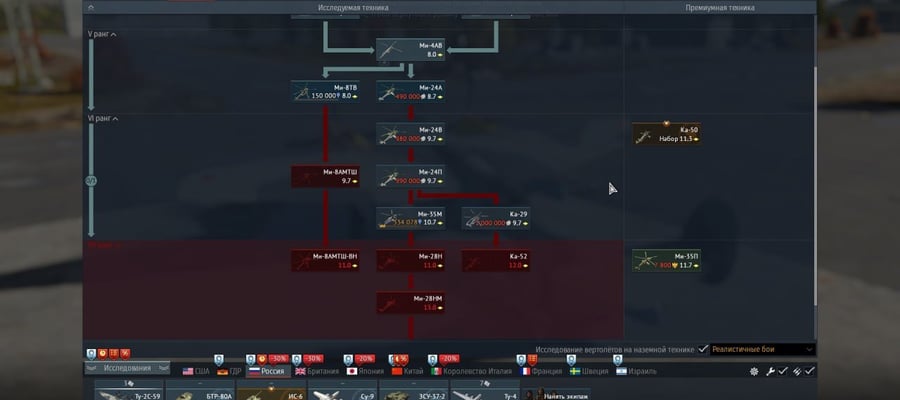Screen dimensions: 900x400
Task: Open the Реалистичные бои game mode dropdown
Action: point(762,349)
